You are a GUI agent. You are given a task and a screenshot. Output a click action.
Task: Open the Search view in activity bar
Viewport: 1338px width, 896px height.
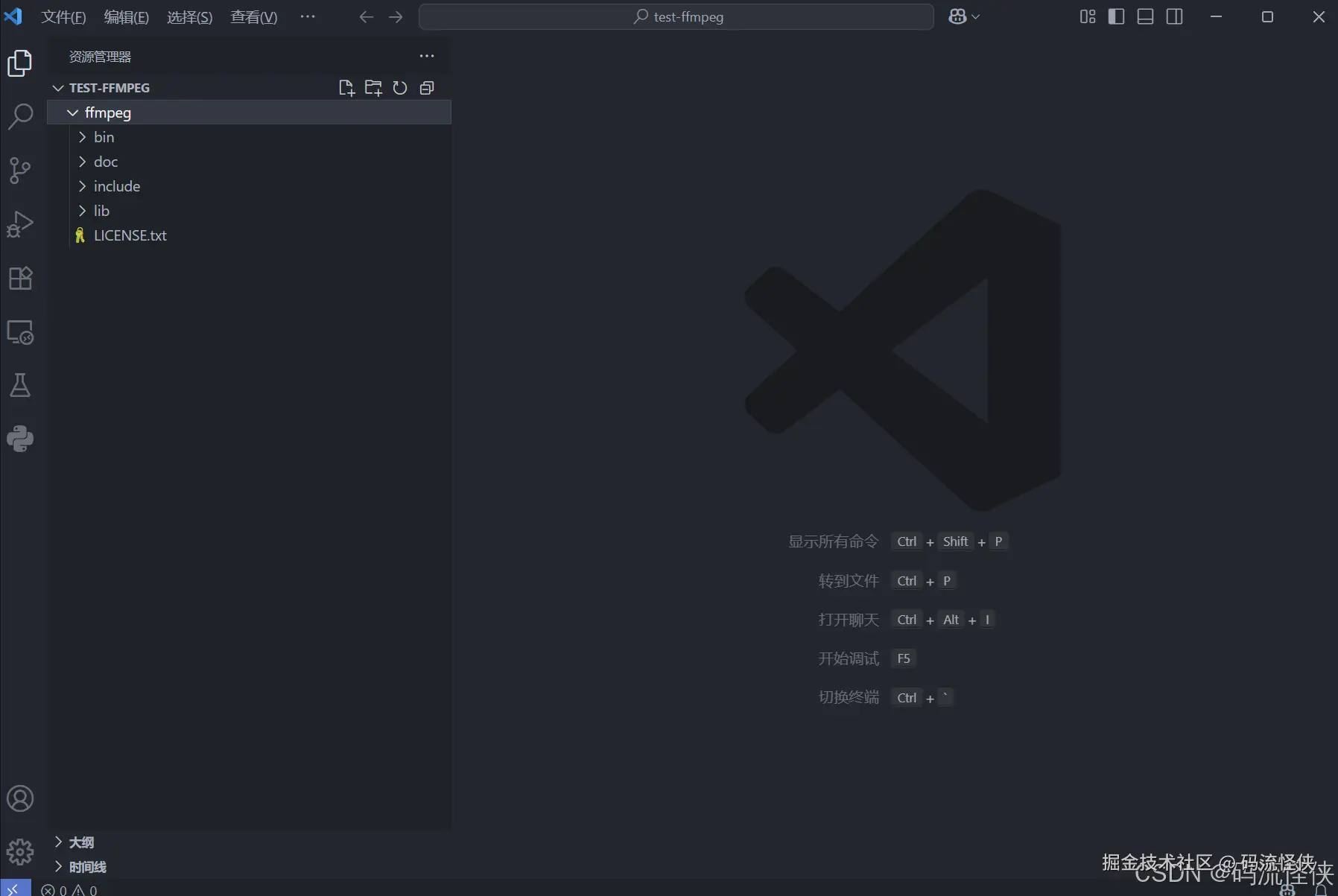coord(20,117)
